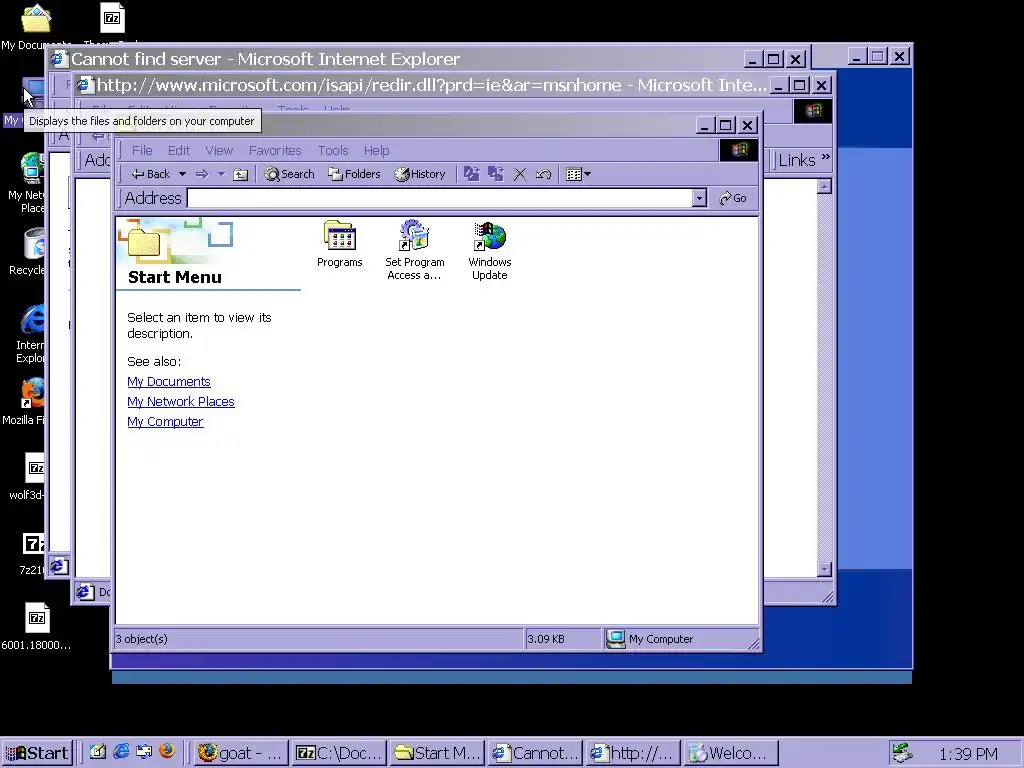Image resolution: width=1024 pixels, height=768 pixels.
Task: Click the Outlook Express quick launch icon
Action: click(x=144, y=752)
